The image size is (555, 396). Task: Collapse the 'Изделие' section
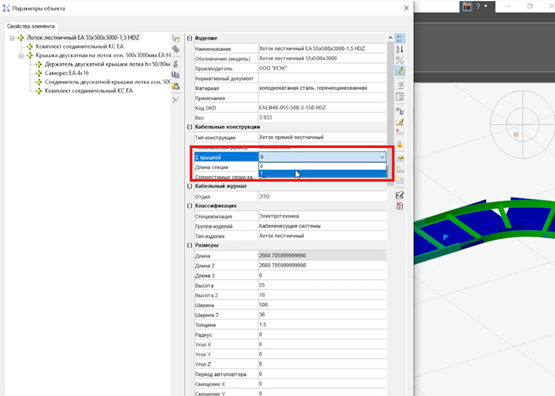[x=190, y=38]
